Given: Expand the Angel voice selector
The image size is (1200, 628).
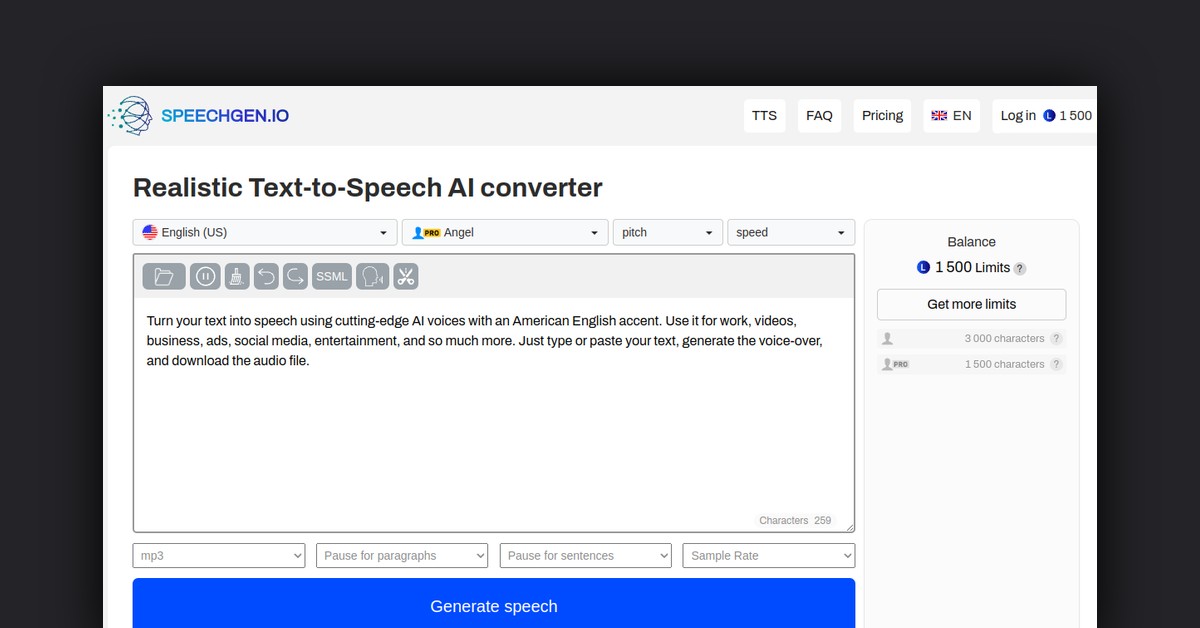Looking at the screenshot, I should click(505, 232).
